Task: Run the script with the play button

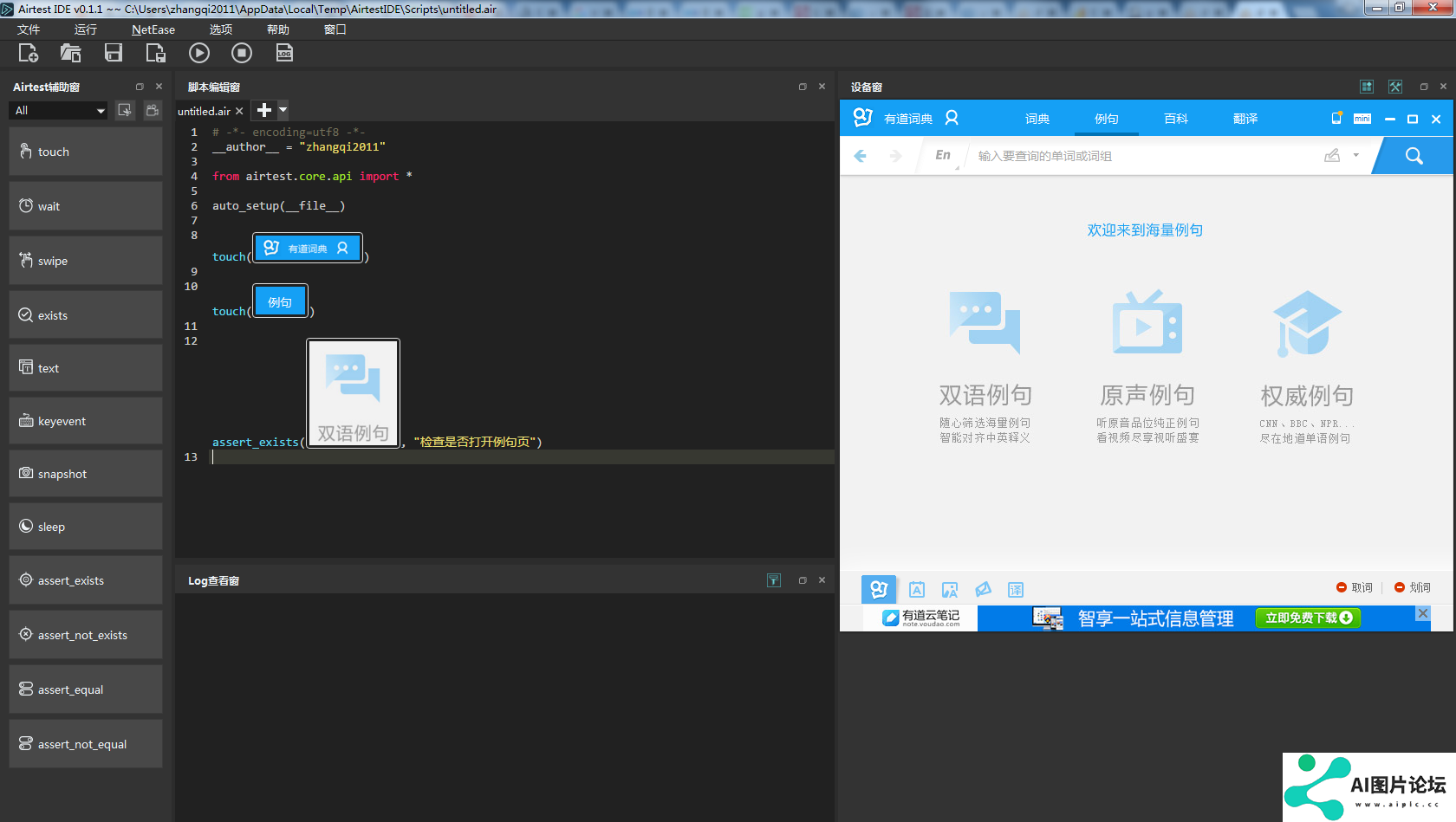Action: coord(198,53)
